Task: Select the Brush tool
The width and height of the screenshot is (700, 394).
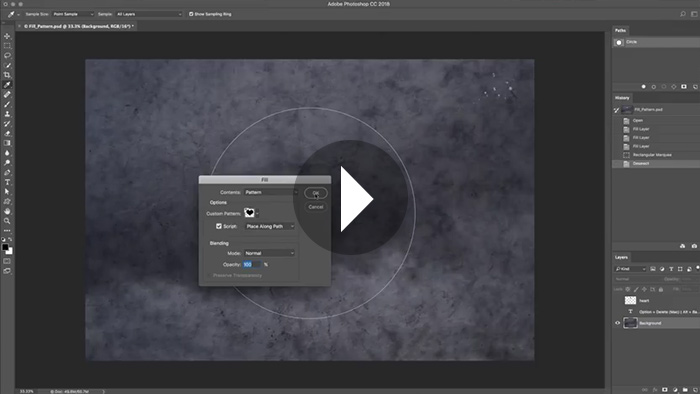Action: pos(7,104)
